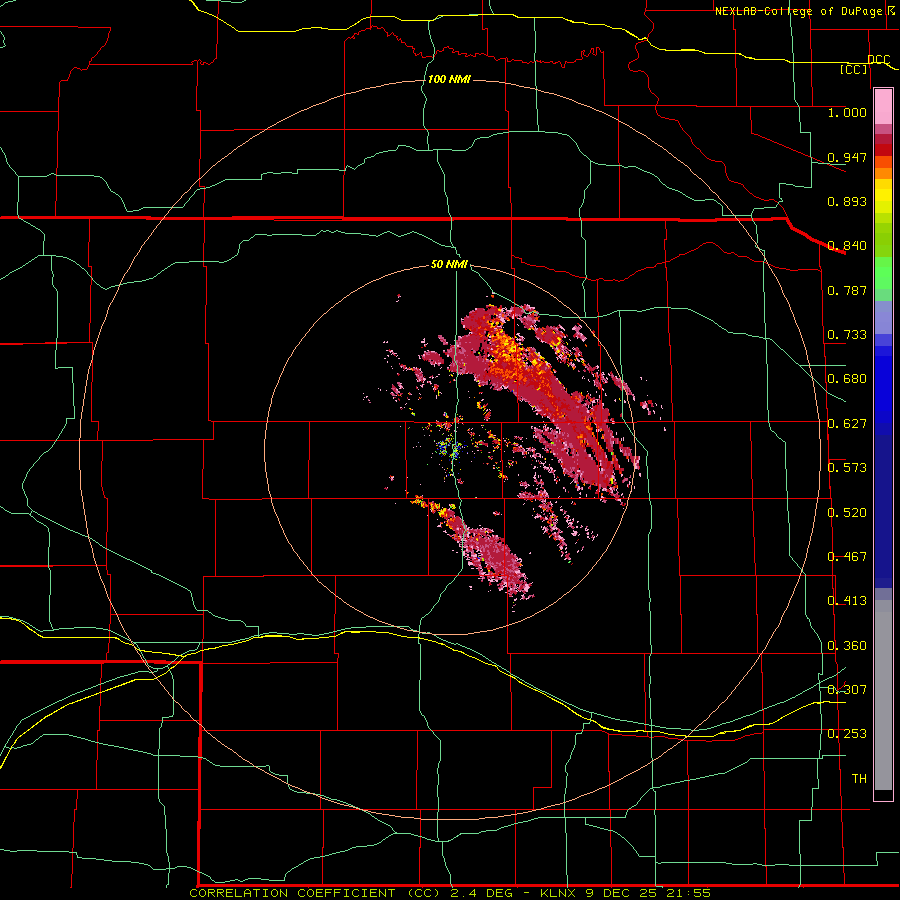This screenshot has height=900, width=900.
Task: Click the 0.947 legend value
Action: coord(847,157)
